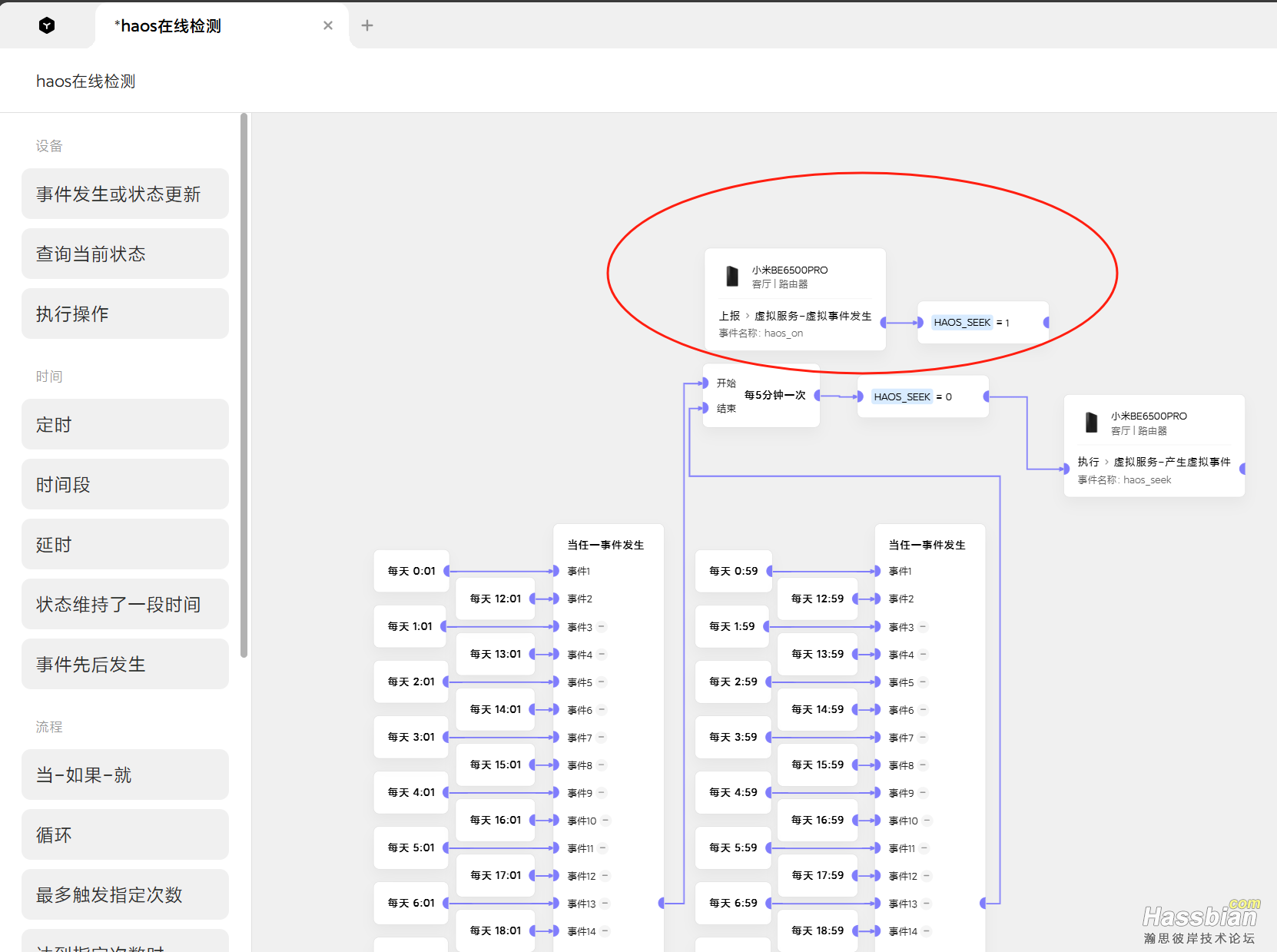Click router icon in right 小米BE6500PRO card
Image resolution: width=1277 pixels, height=952 pixels.
[x=1091, y=423]
